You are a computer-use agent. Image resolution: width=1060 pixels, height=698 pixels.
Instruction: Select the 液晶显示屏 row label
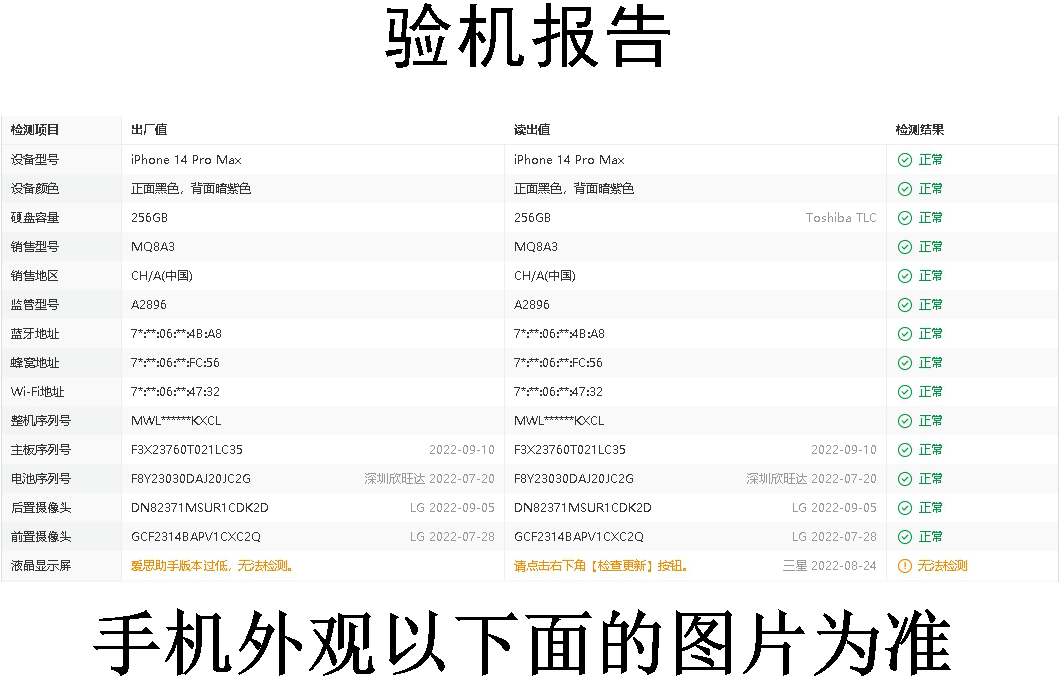[x=41, y=566]
